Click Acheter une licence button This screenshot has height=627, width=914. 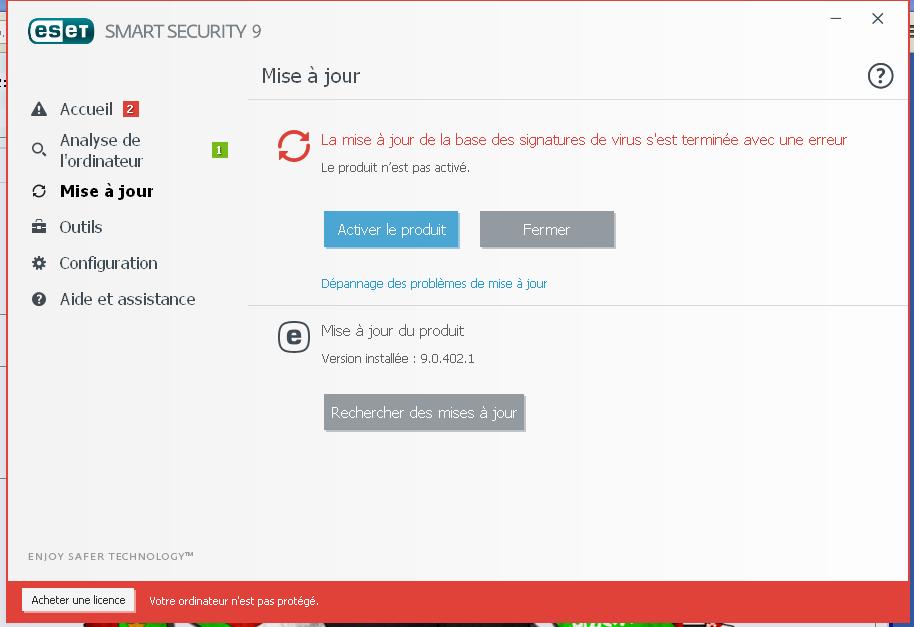pyautogui.click(x=78, y=600)
